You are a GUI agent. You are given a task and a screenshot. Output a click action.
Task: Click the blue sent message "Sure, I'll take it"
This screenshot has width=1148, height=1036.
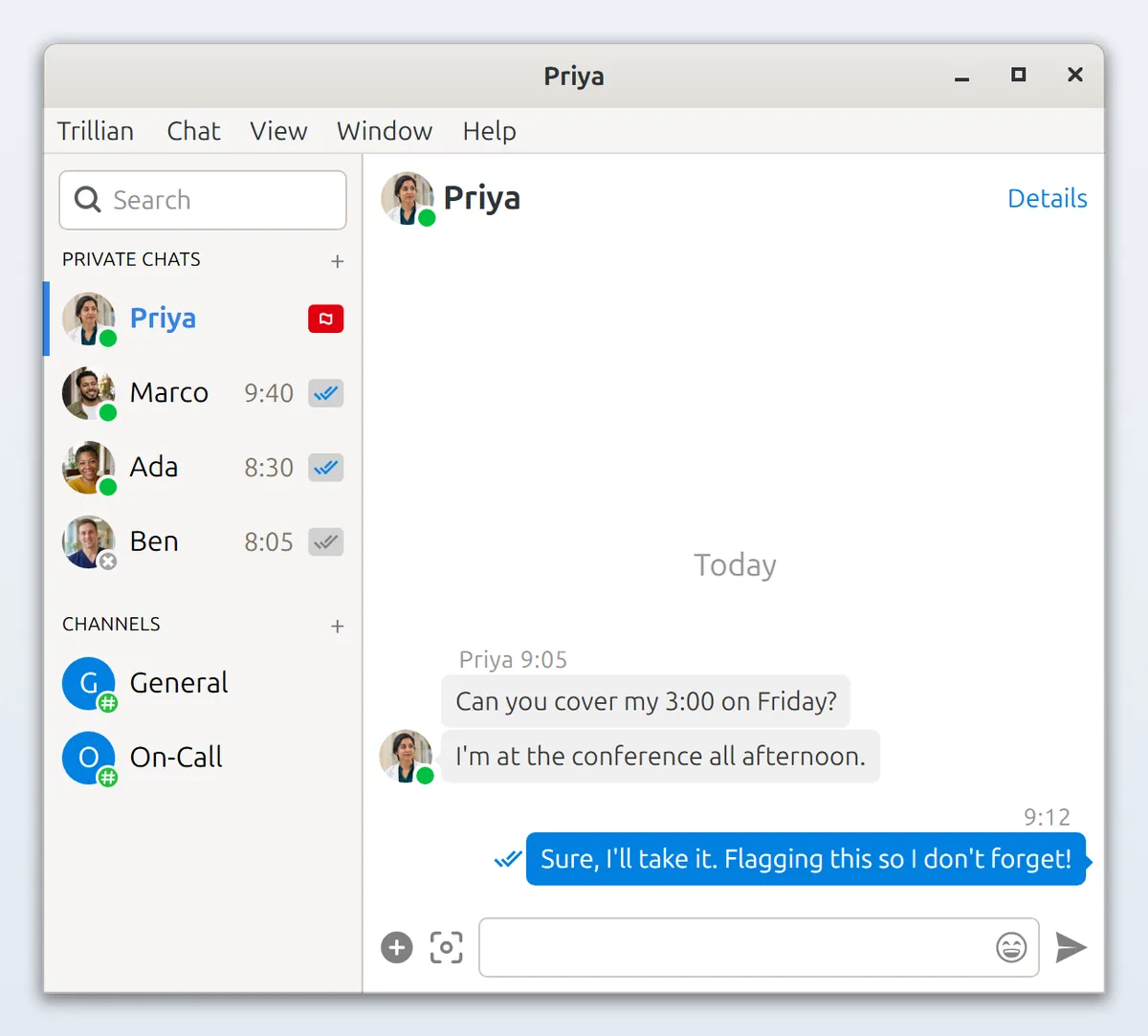[806, 859]
